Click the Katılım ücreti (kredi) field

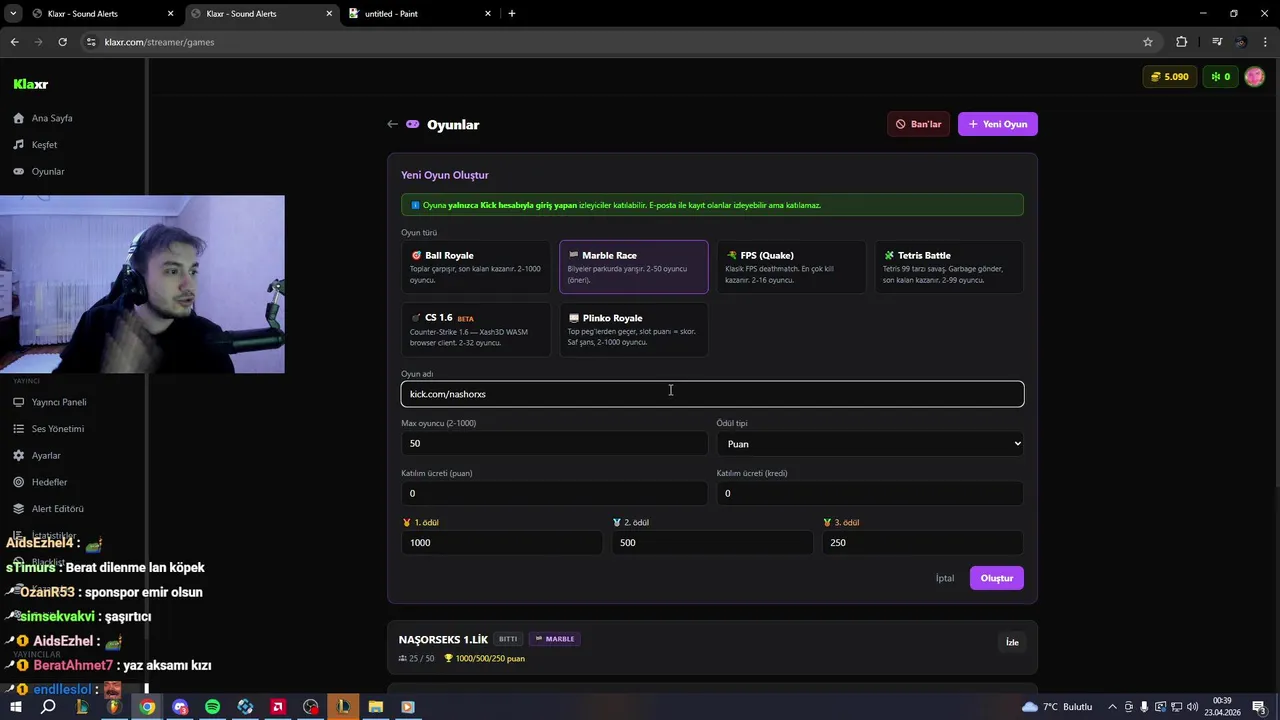pos(870,493)
